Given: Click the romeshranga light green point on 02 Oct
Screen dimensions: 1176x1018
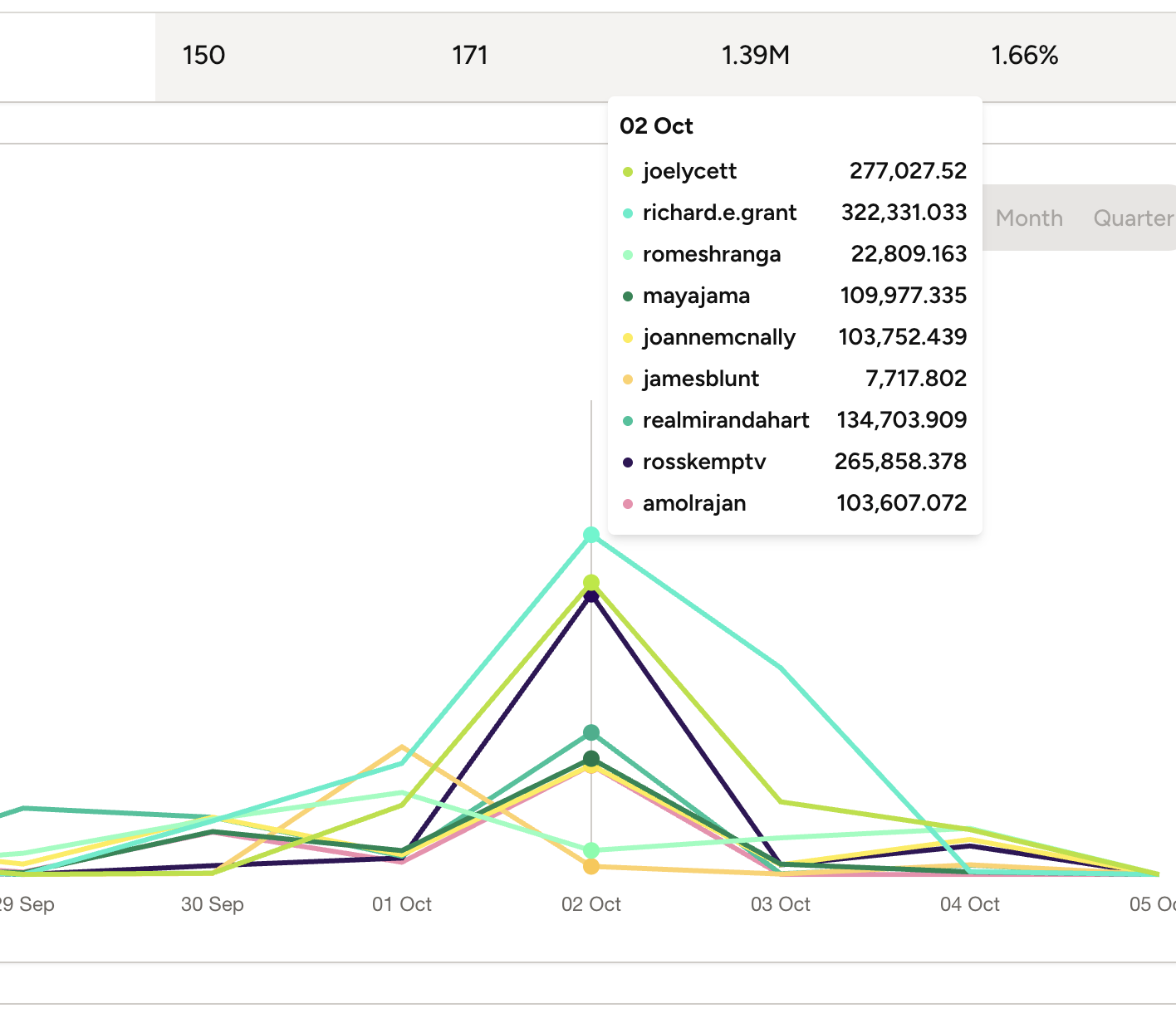Looking at the screenshot, I should 591,850.
